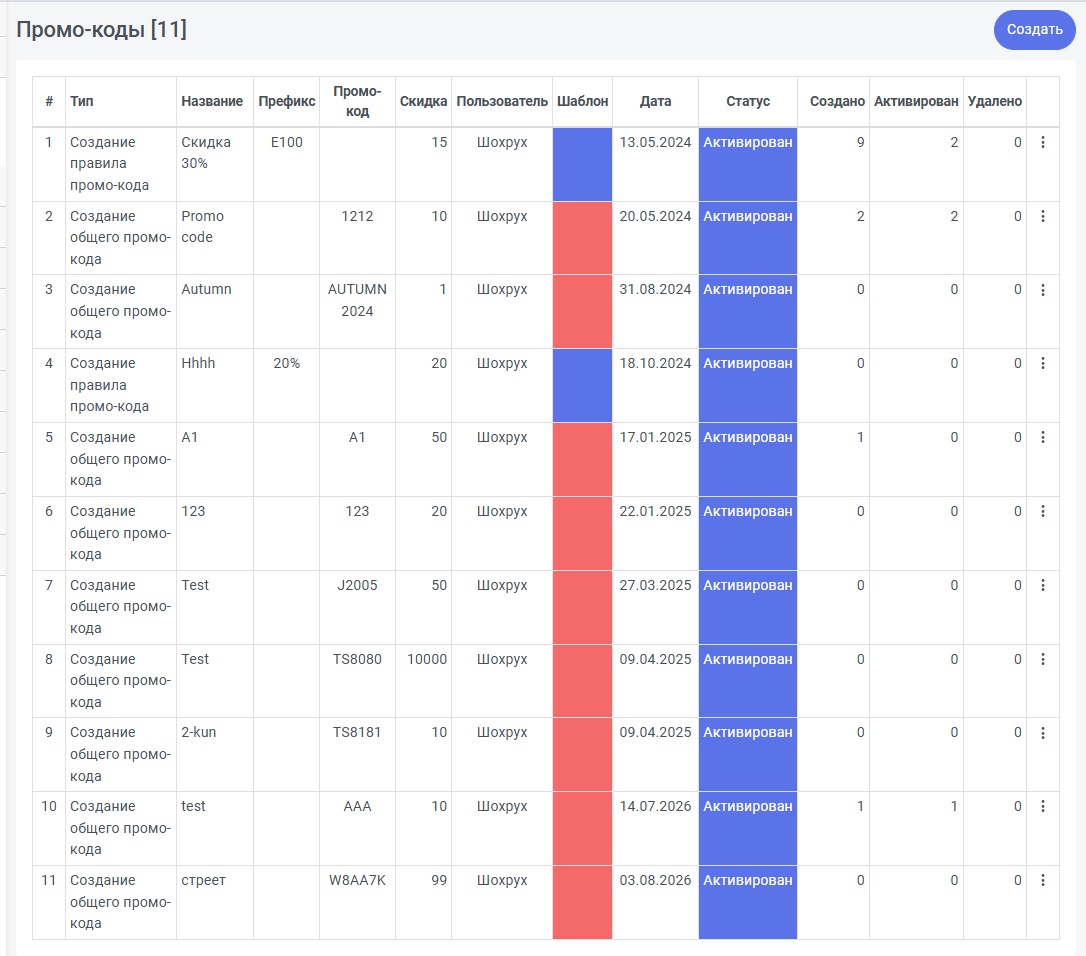The height and width of the screenshot is (956, 1086).
Task: Click the 10000 discount value cell
Action: [x=427, y=659]
